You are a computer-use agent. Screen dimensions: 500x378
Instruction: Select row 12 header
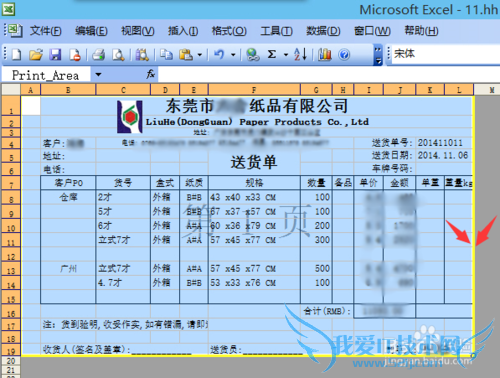pyautogui.click(x=11, y=254)
